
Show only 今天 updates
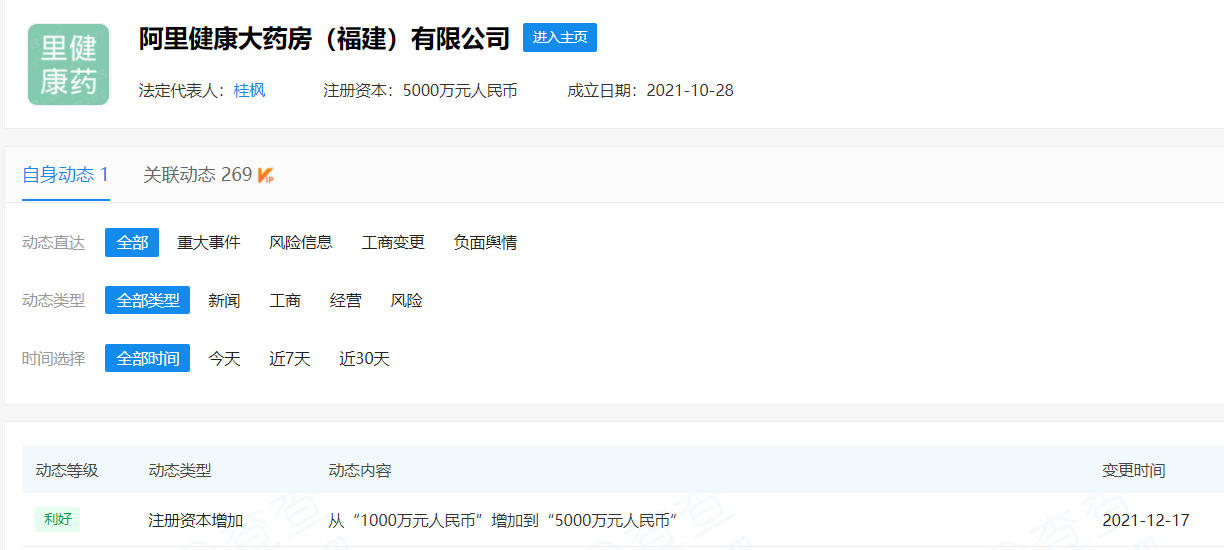pos(224,358)
